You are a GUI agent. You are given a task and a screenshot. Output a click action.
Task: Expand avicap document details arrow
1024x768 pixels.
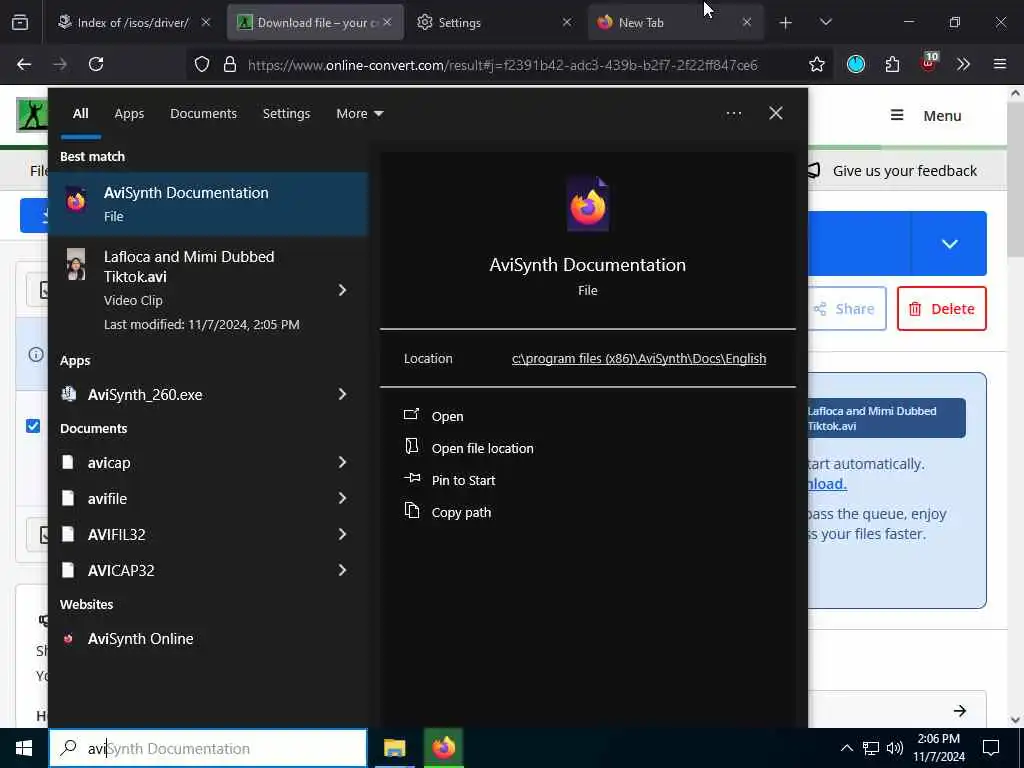(342, 462)
